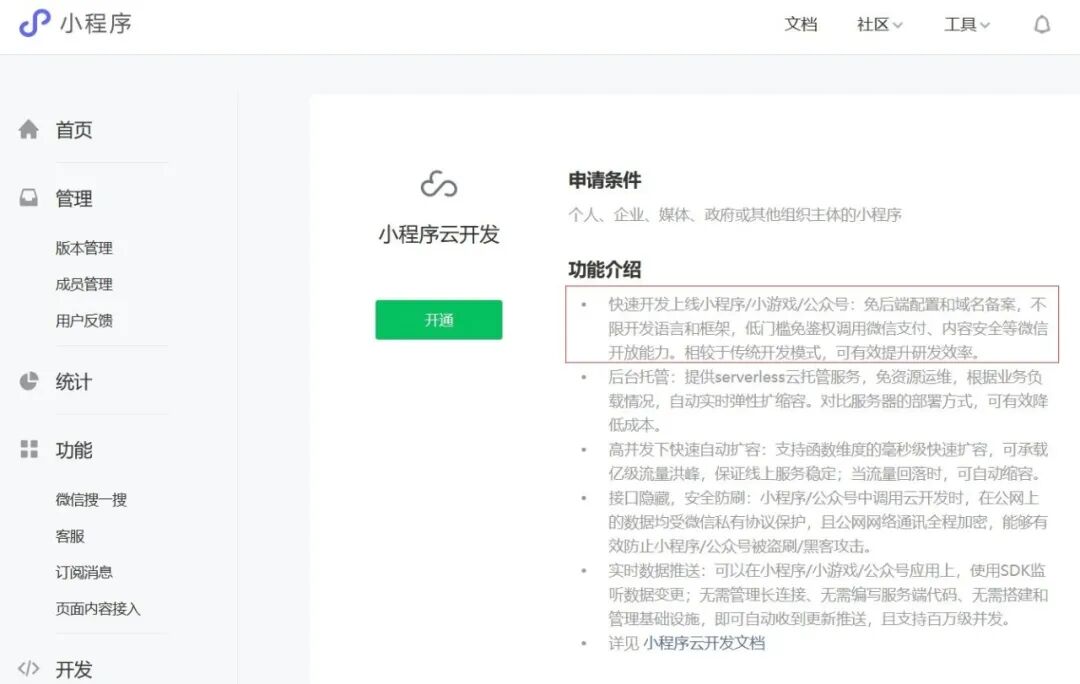
Task: Open the 用户反馈 page
Action: pos(83,320)
